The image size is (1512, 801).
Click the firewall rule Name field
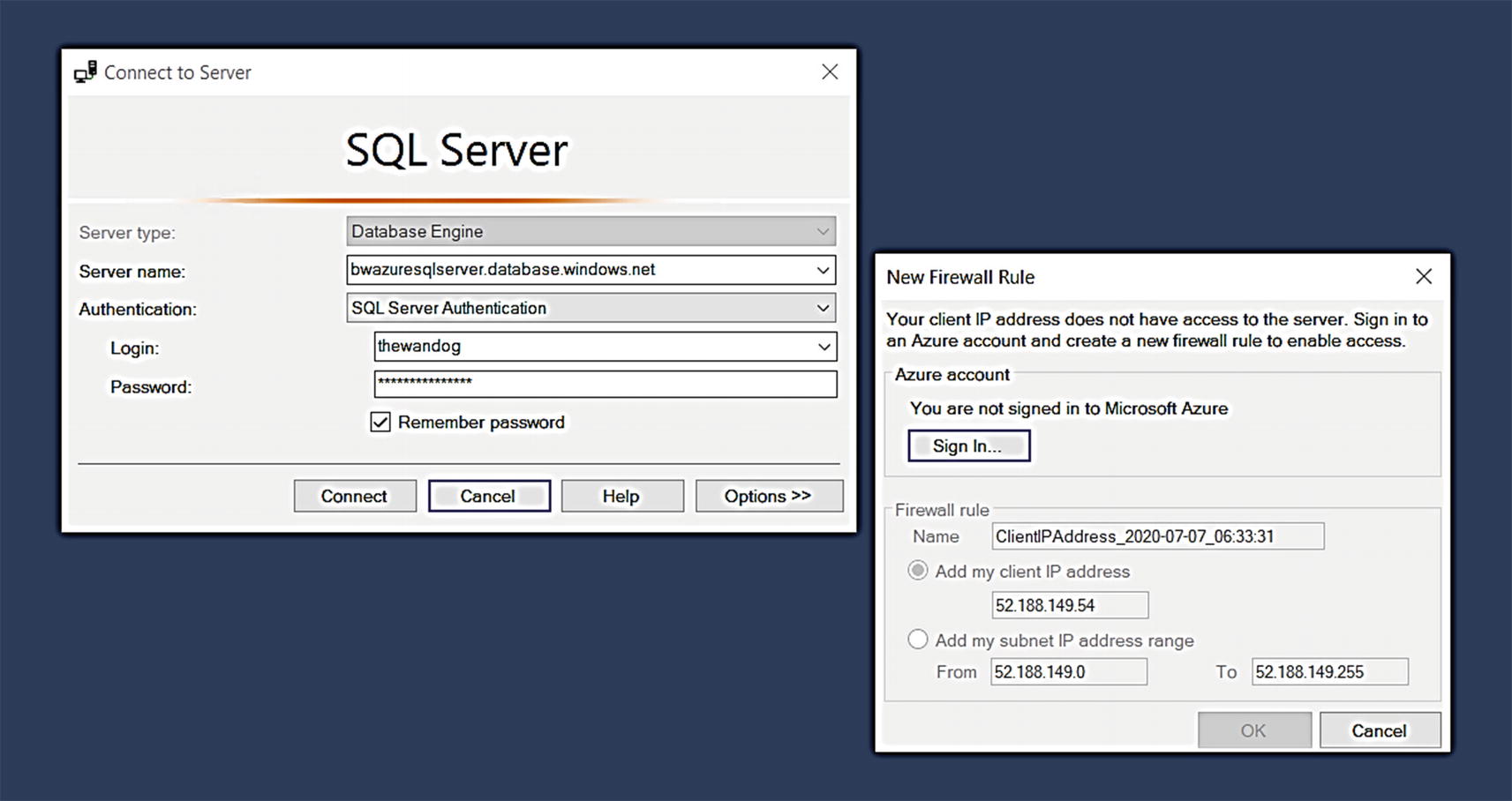pos(1158,536)
